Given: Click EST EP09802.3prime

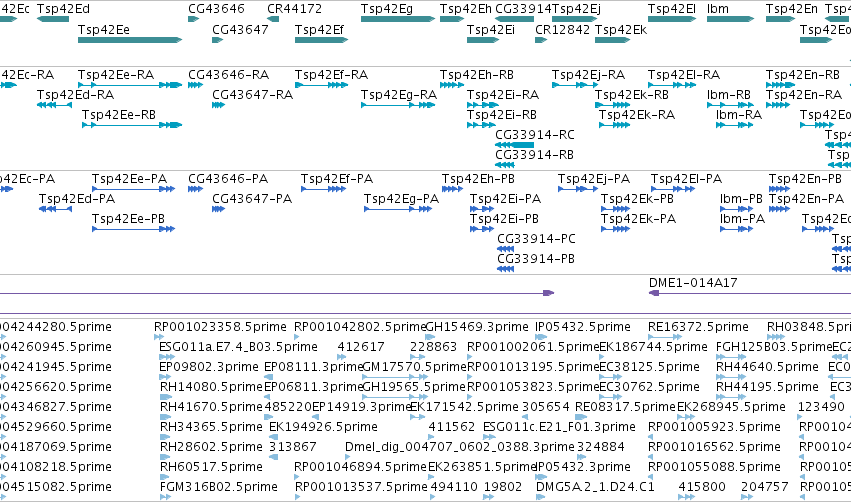Looking at the screenshot, I should tap(209, 367).
